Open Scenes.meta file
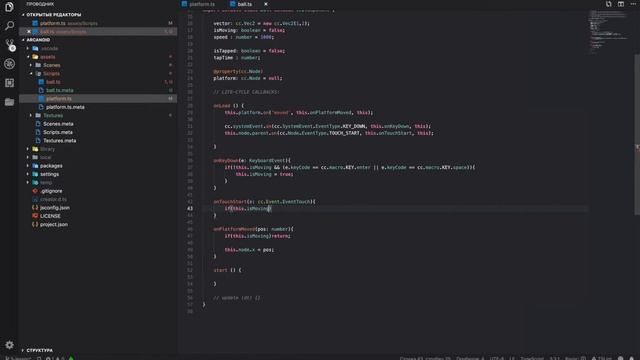 click(x=58, y=124)
